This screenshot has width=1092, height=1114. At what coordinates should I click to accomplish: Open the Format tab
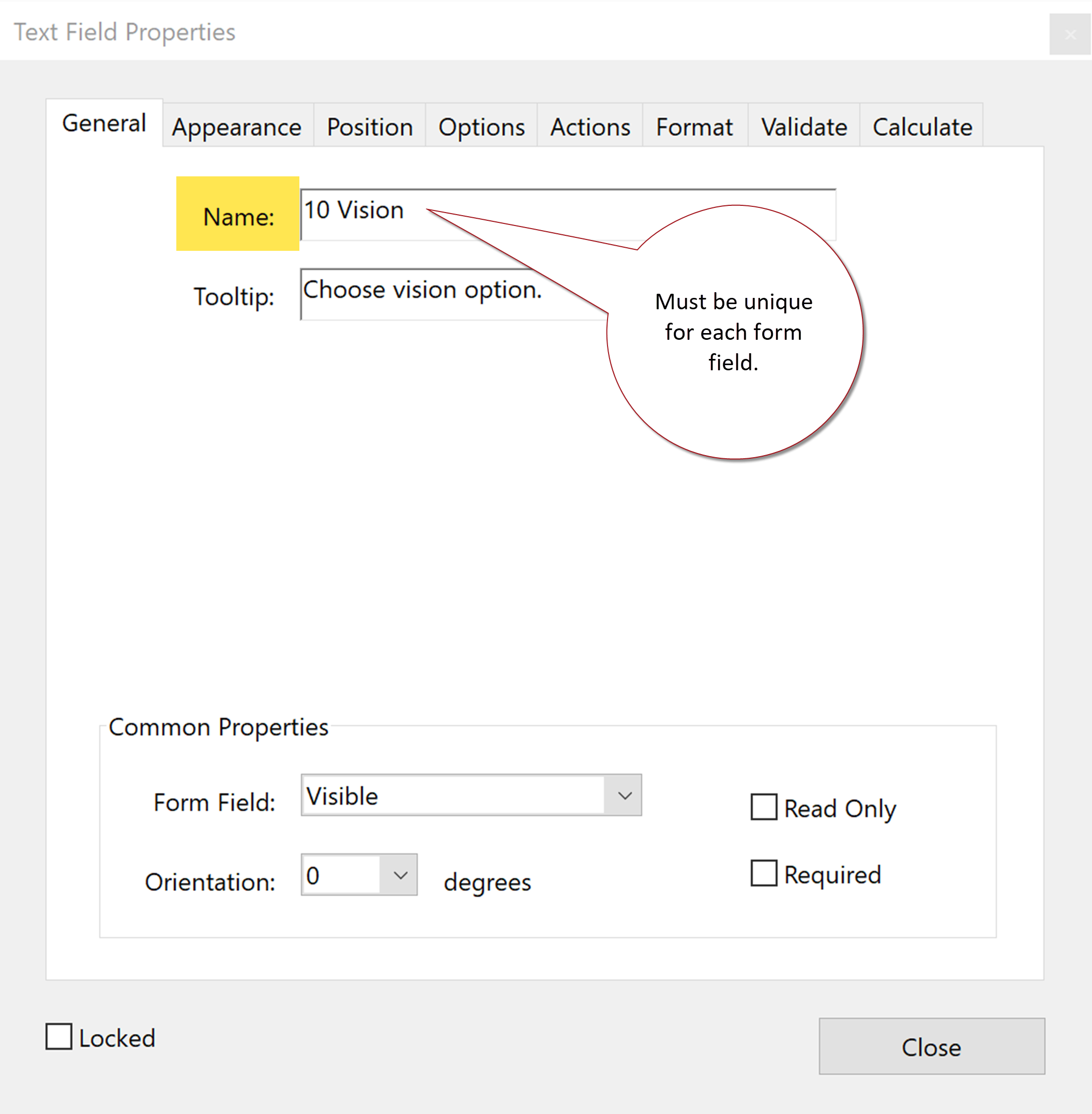(694, 126)
